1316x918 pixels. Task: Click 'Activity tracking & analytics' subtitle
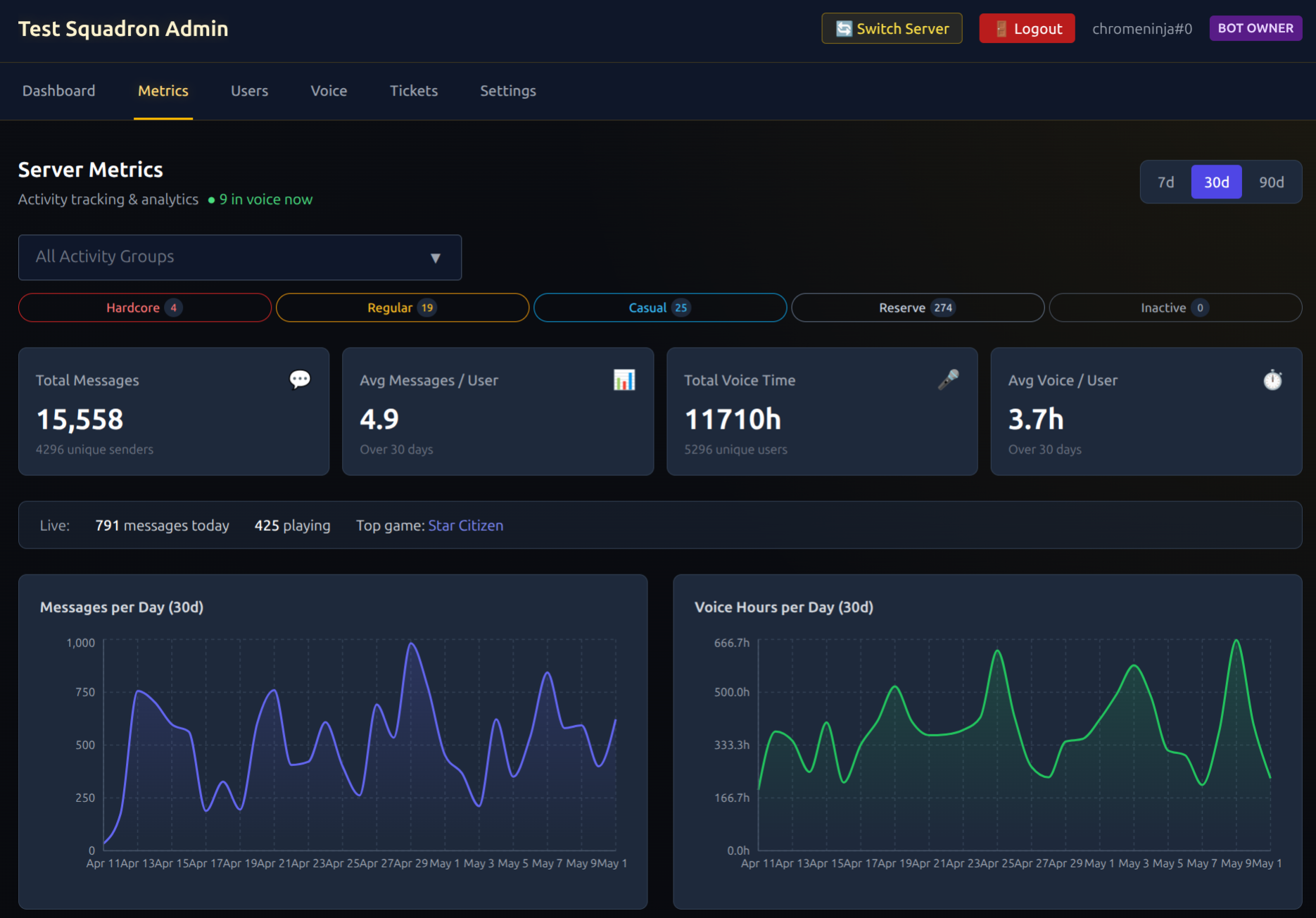[x=108, y=200]
